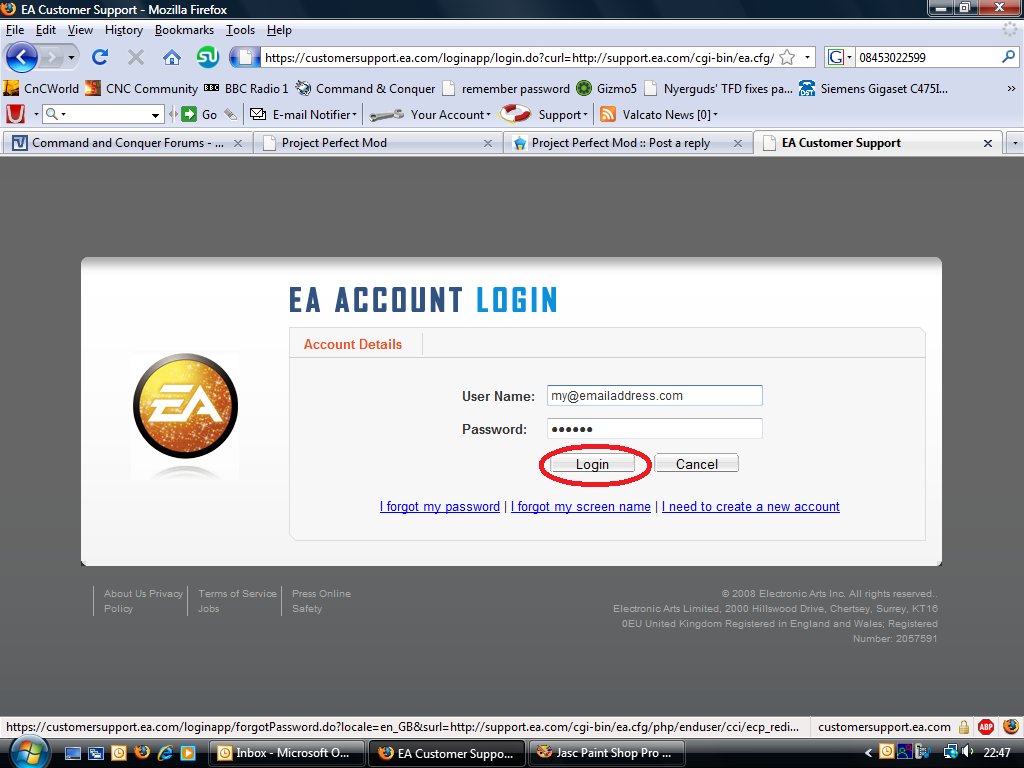Open the E-mail Notifier dropdown
Viewport: 1024px width, 768px height.
pos(304,114)
